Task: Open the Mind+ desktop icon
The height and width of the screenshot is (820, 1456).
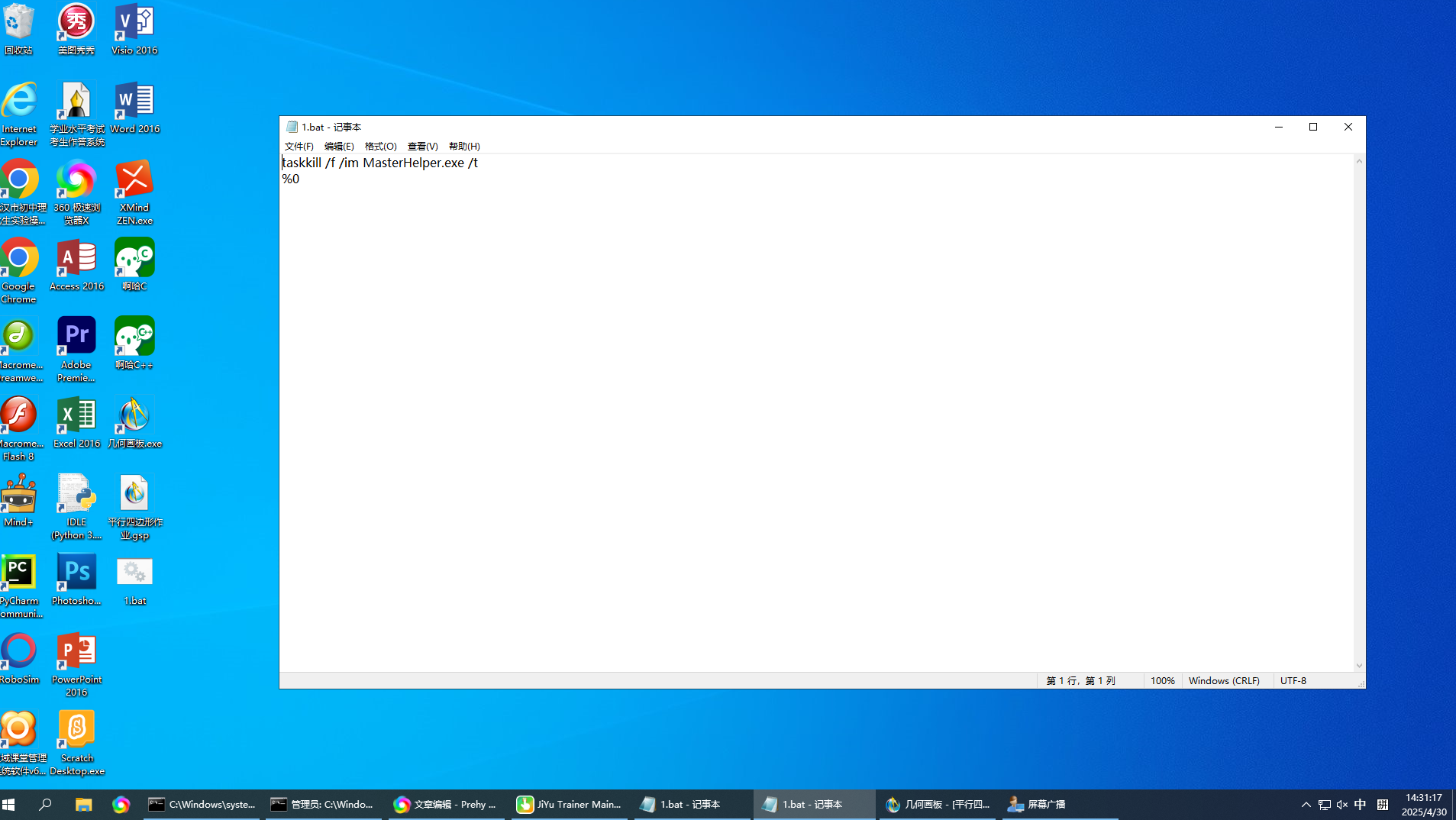Action: (x=19, y=501)
